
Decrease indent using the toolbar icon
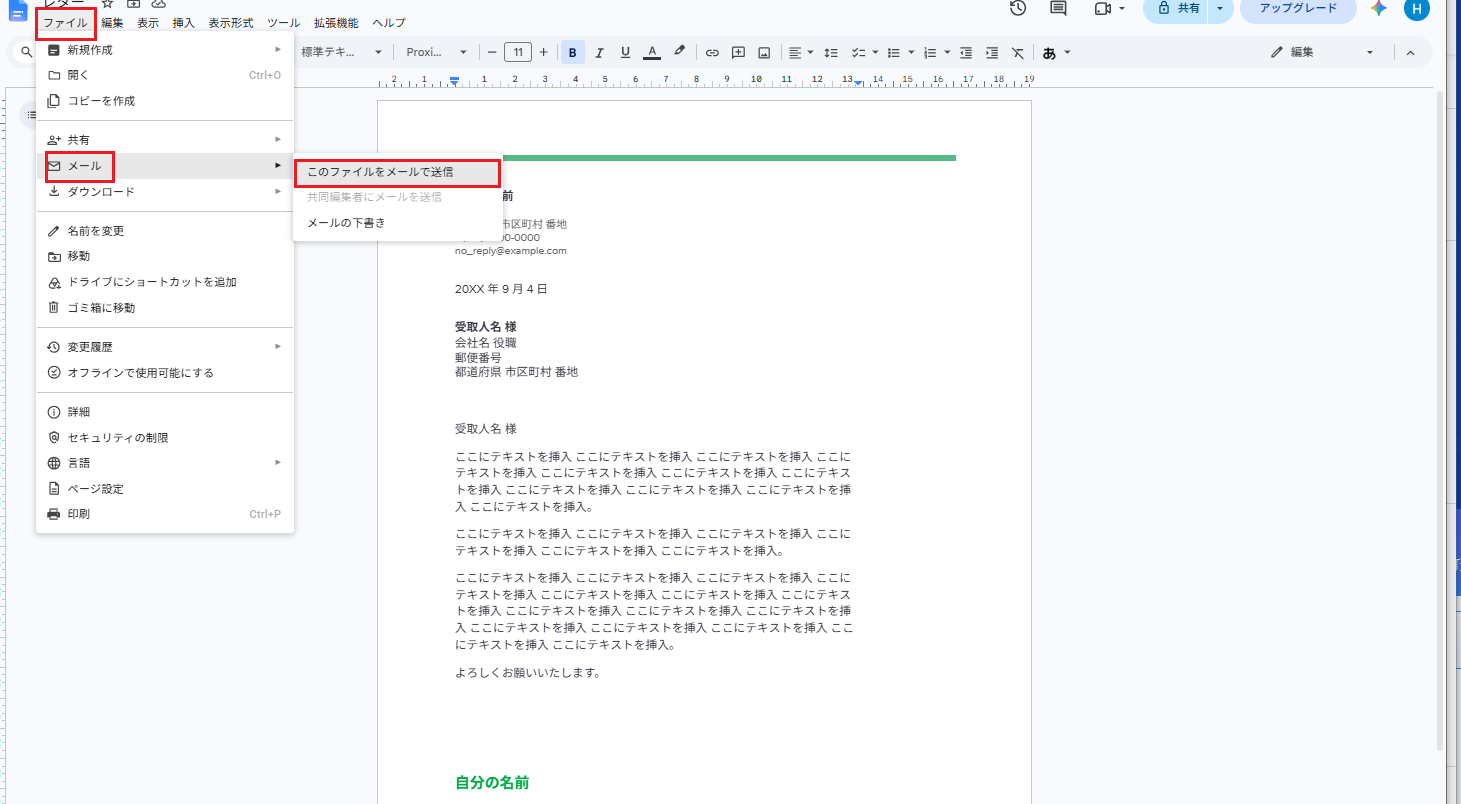[x=965, y=52]
